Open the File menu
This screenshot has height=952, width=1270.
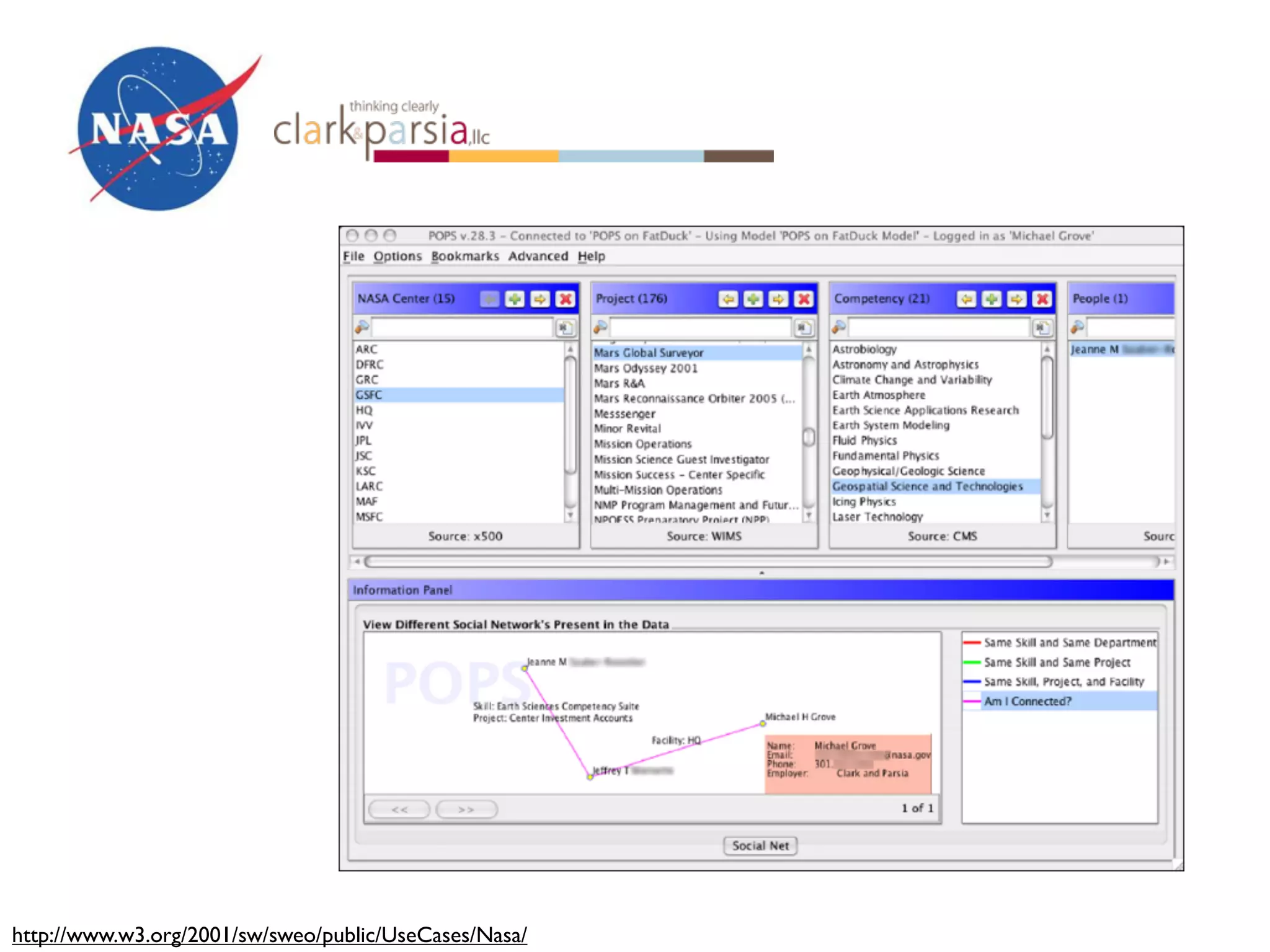353,257
